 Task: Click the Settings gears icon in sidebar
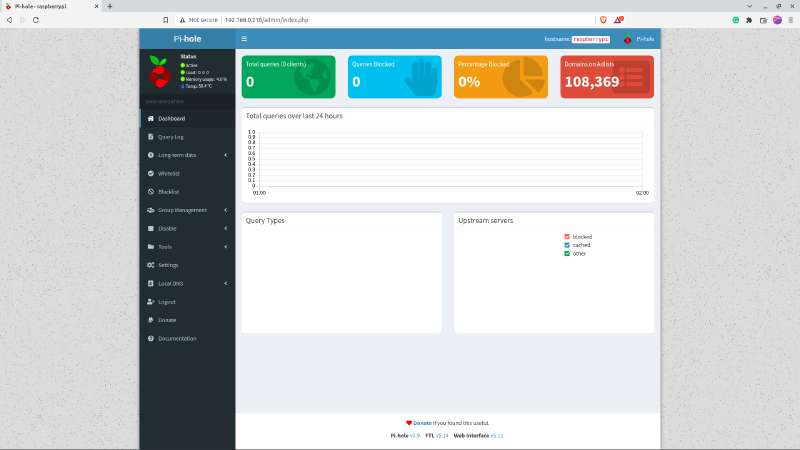[150, 265]
